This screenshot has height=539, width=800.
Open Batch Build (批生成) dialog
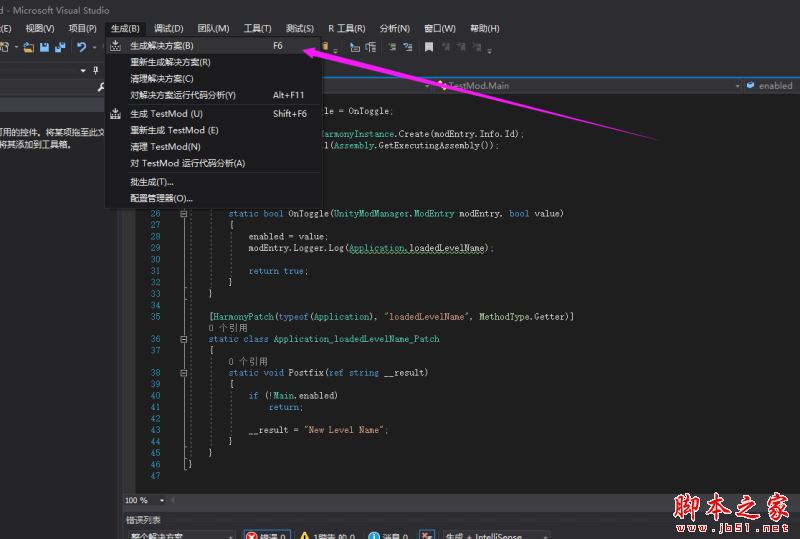(x=213, y=182)
